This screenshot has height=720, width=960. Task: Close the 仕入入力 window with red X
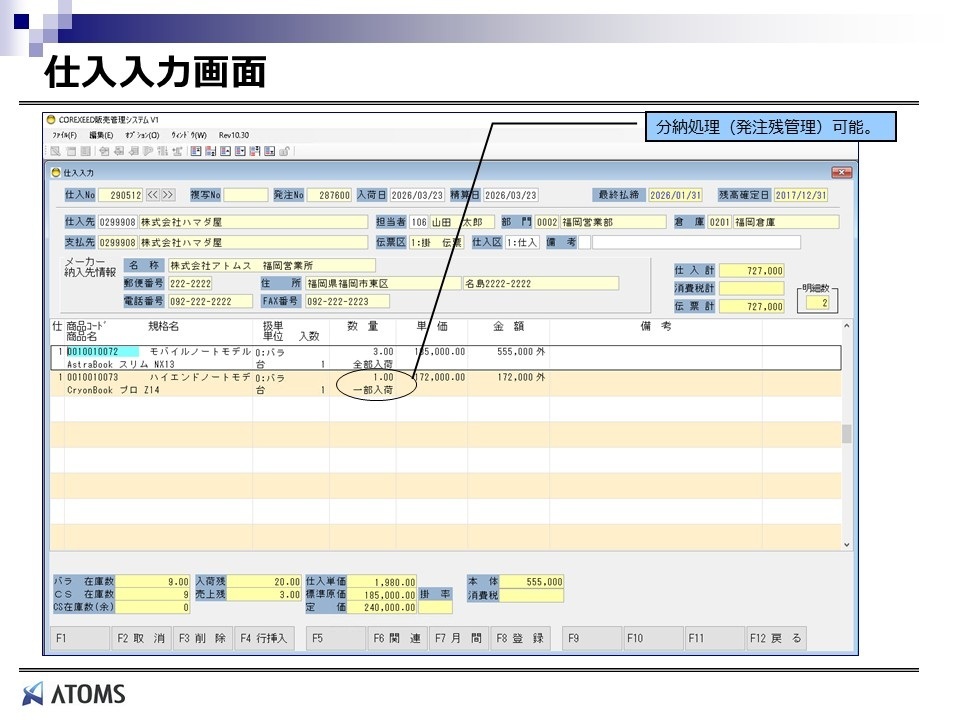[841, 173]
